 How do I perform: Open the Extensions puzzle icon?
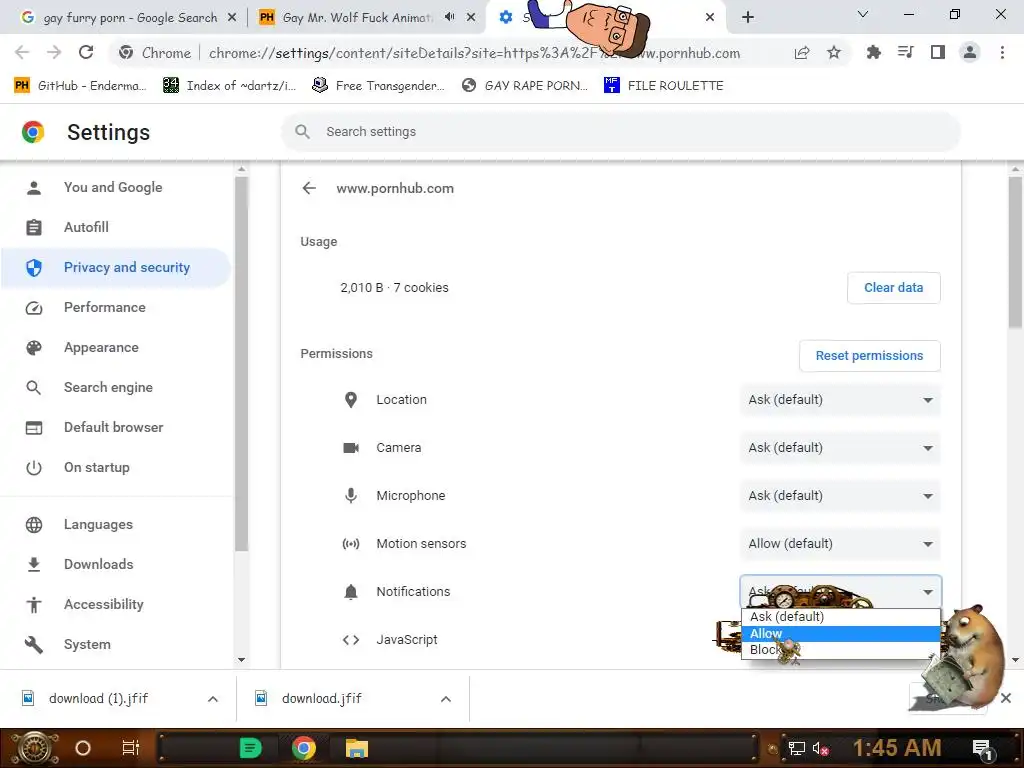[x=873, y=52]
